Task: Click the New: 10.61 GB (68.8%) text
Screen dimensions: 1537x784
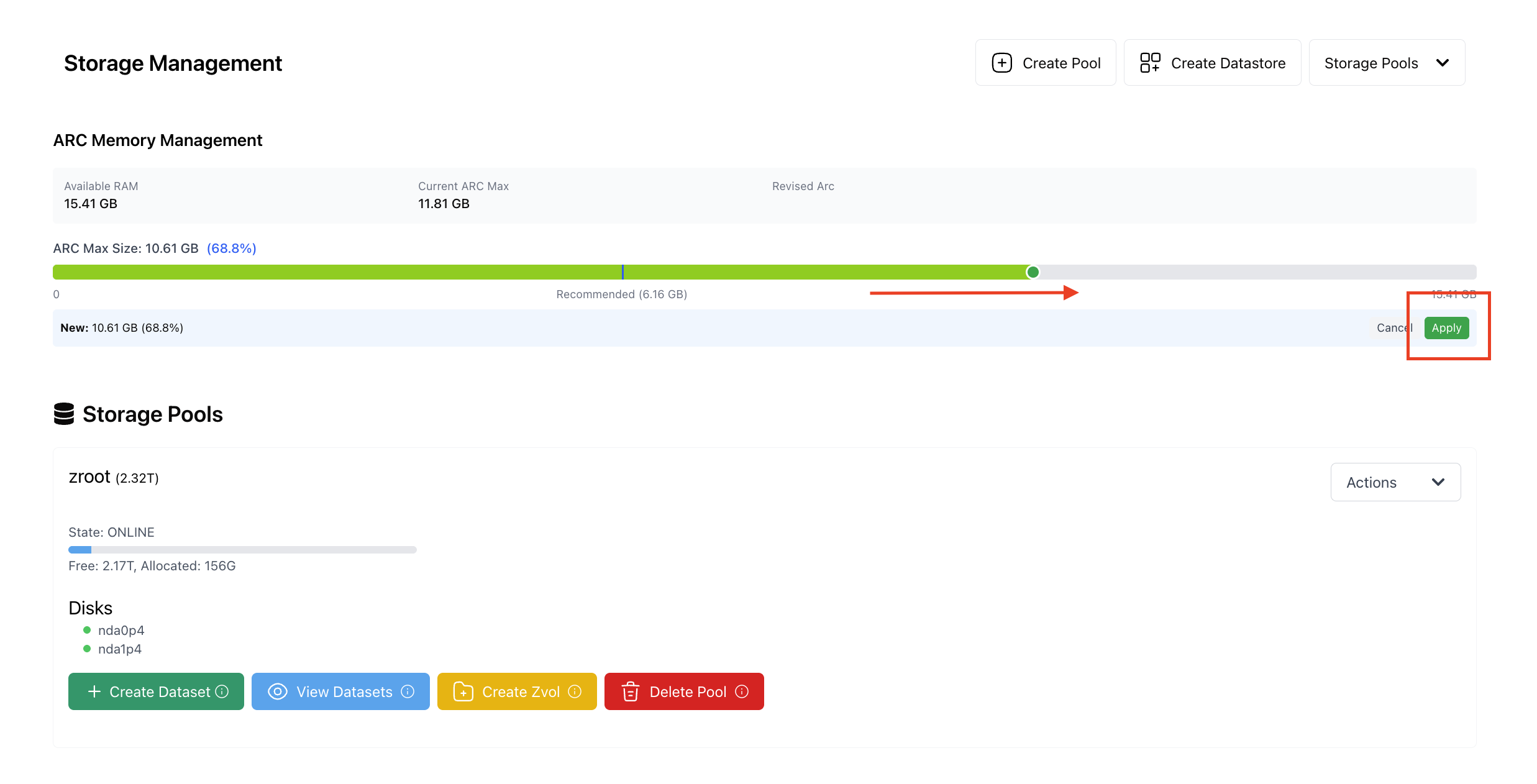Action: tap(122, 328)
